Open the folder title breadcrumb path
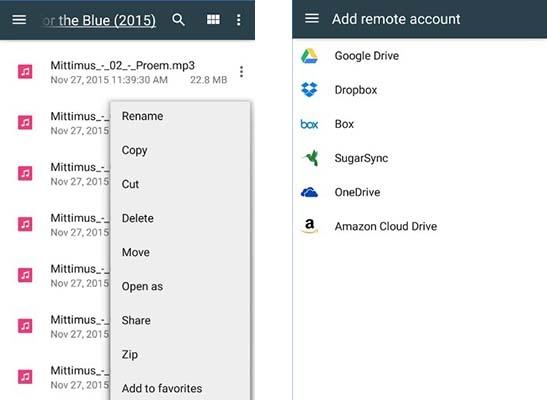 (x=99, y=20)
